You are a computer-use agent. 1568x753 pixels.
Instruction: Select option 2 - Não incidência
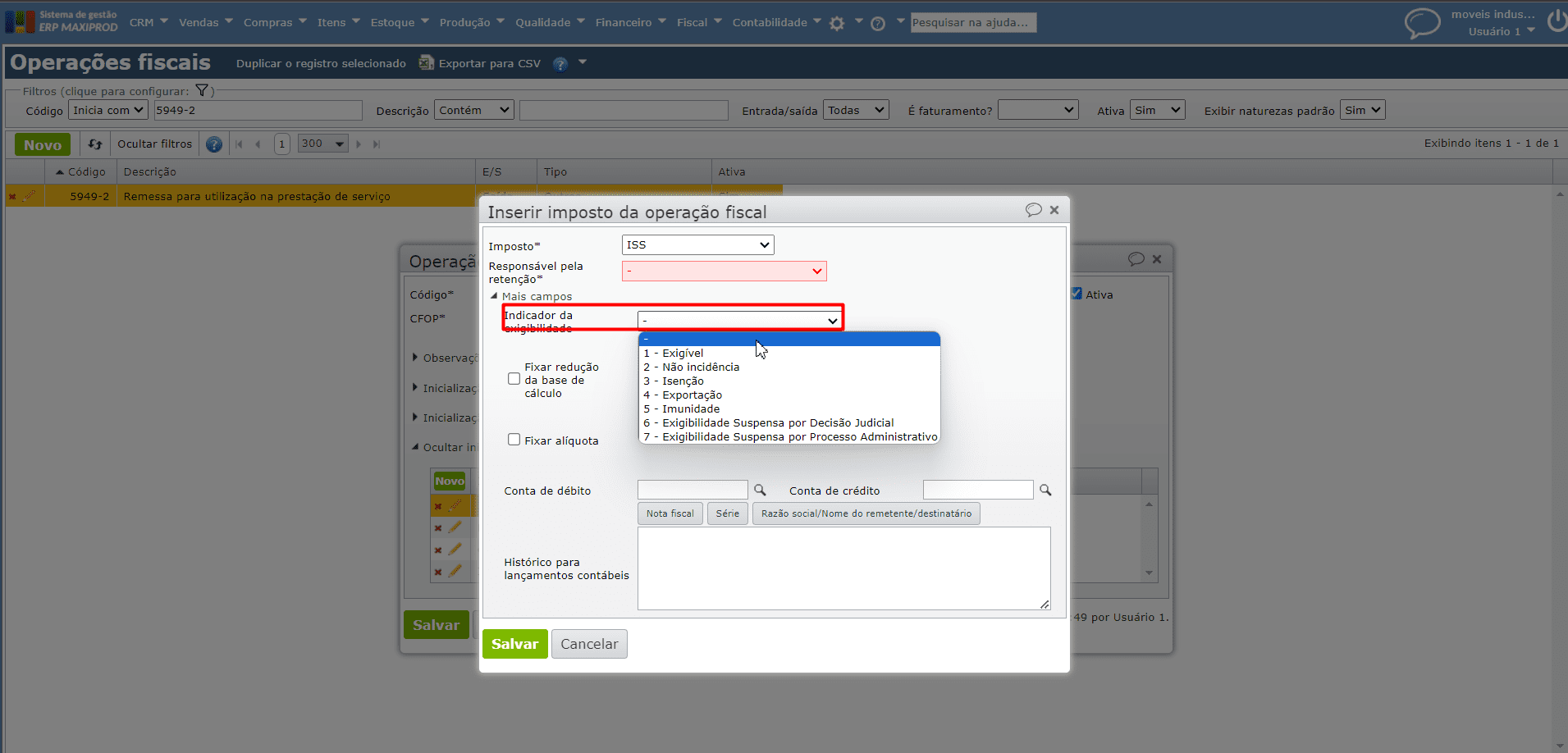pos(789,367)
